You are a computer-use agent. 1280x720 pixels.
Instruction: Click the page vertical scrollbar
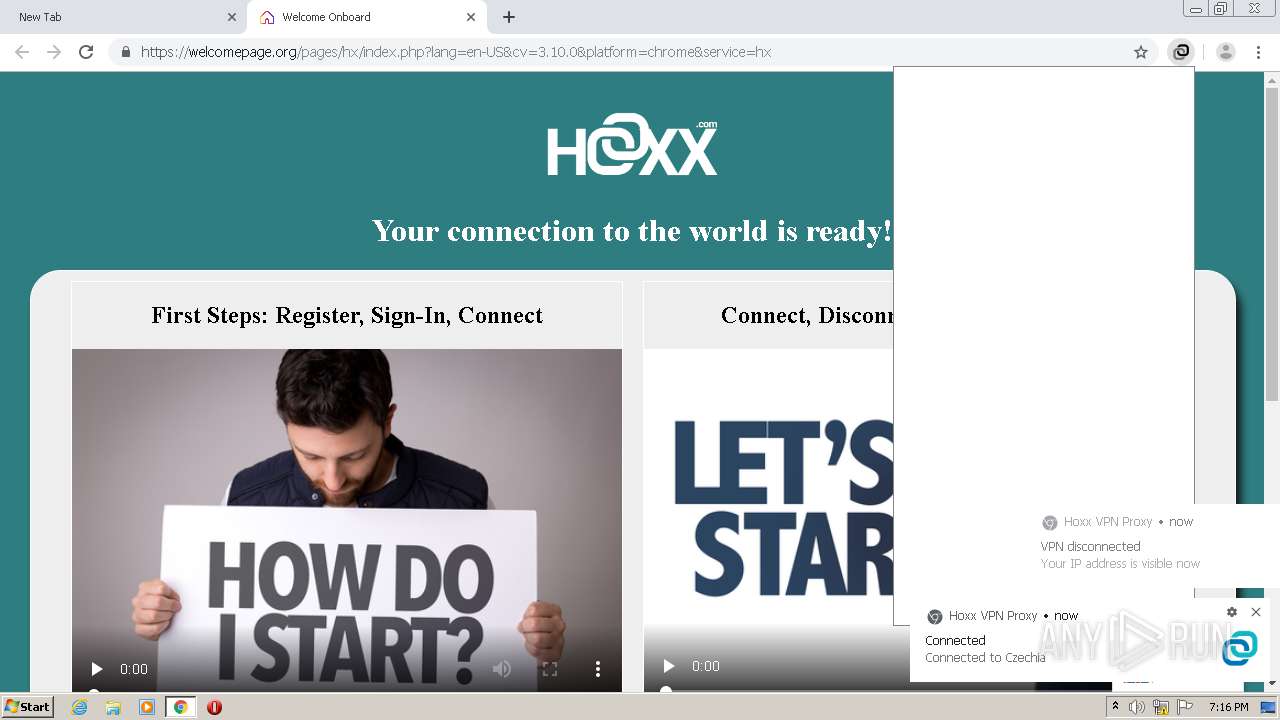click(x=1272, y=245)
